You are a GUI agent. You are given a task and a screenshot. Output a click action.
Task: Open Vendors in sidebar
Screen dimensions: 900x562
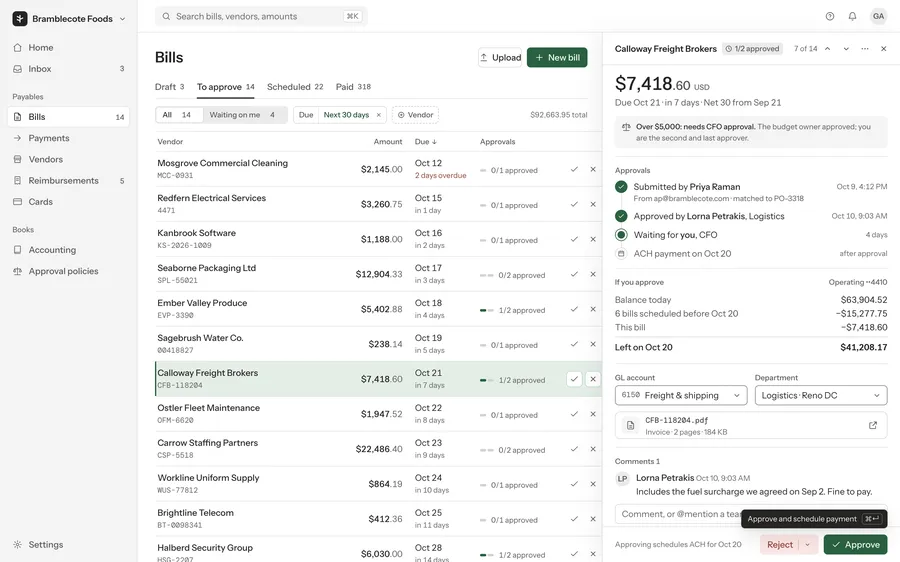tap(68, 160)
